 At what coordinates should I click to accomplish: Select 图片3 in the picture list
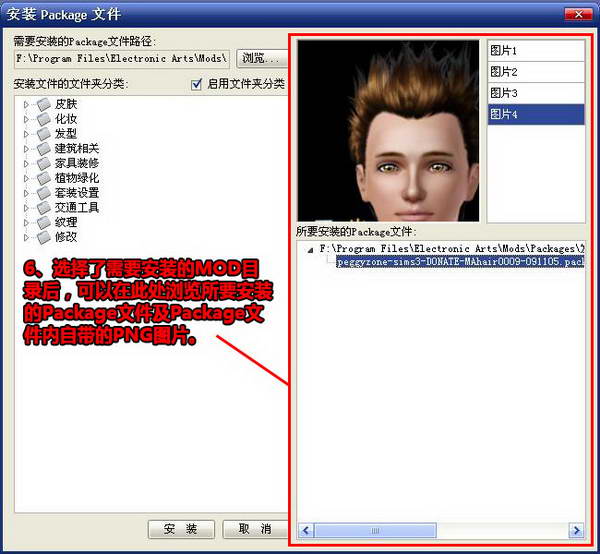point(535,93)
